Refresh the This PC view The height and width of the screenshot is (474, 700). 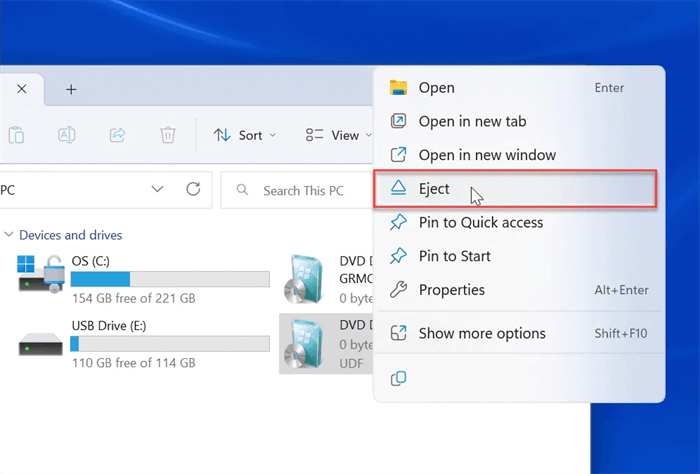[193, 189]
